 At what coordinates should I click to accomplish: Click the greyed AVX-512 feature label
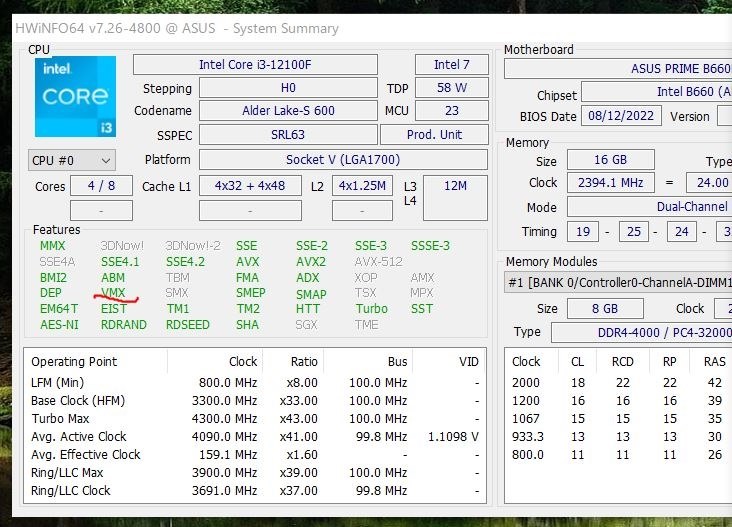coord(378,262)
